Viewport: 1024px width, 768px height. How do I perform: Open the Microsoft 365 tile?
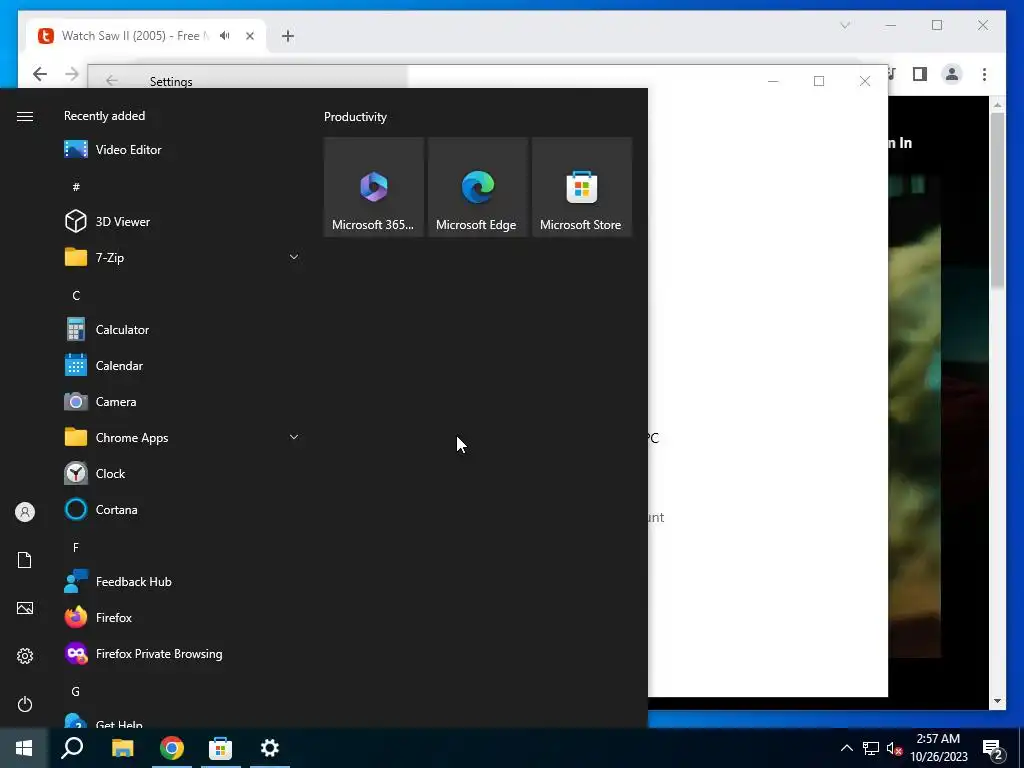pos(374,187)
